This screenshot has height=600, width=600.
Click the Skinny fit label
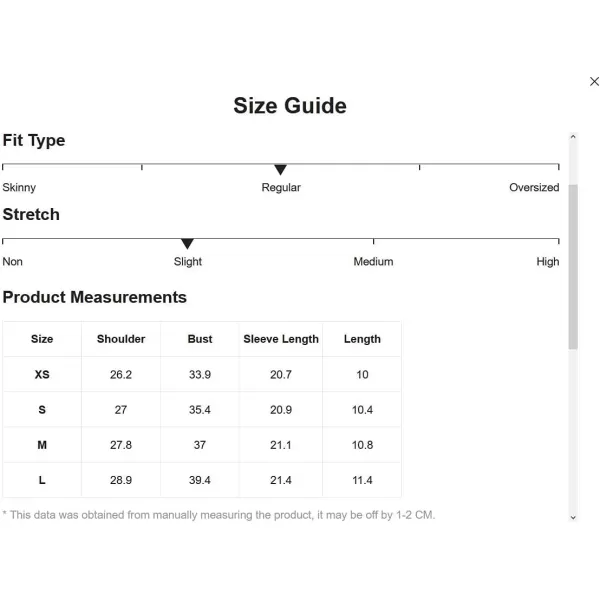(x=19, y=188)
